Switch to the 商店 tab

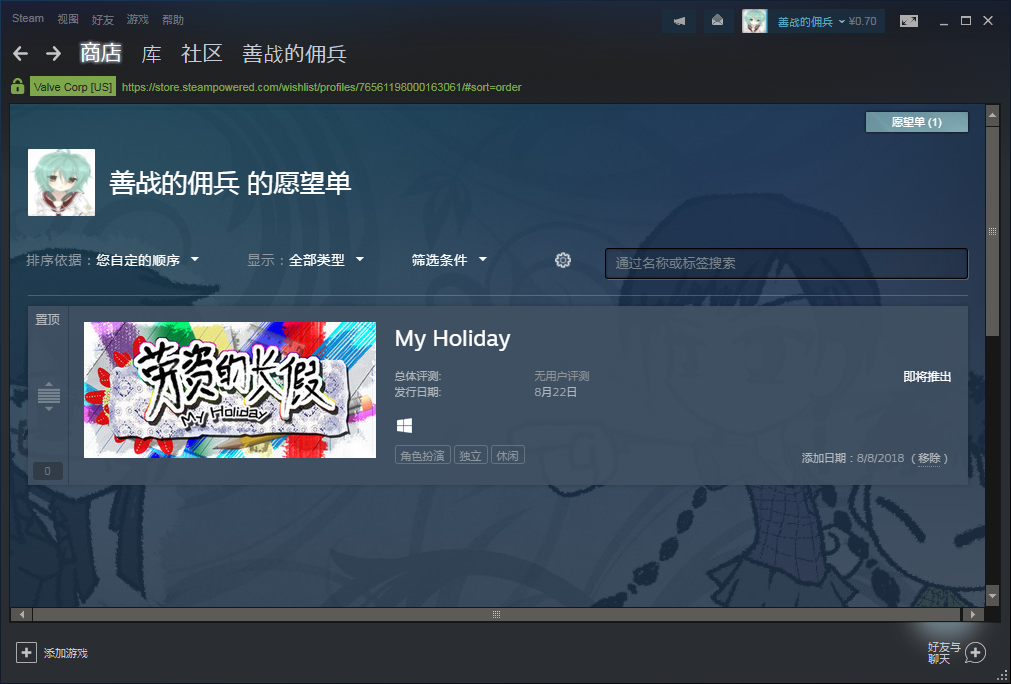point(101,54)
